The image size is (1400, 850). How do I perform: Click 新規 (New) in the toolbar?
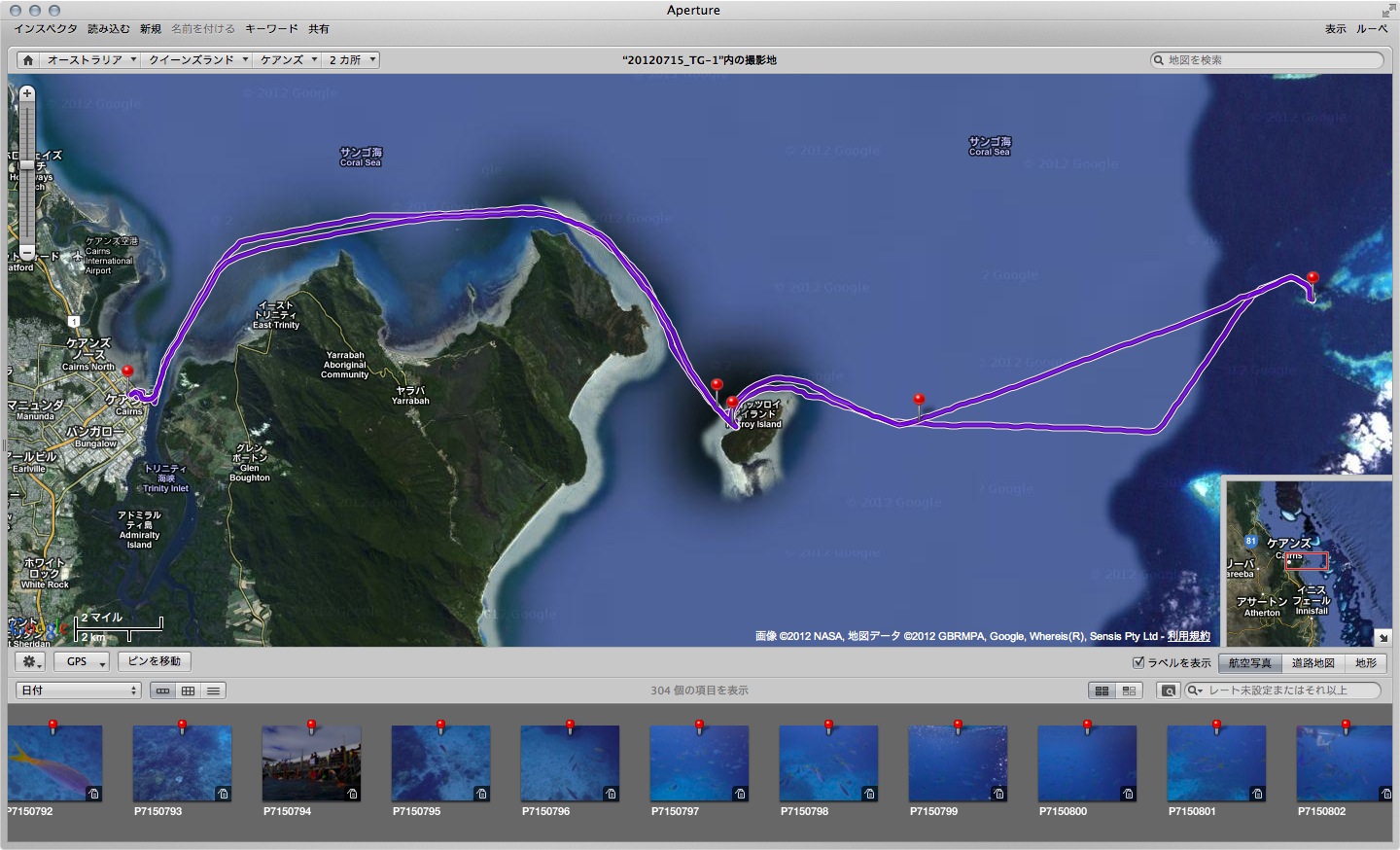point(151,29)
